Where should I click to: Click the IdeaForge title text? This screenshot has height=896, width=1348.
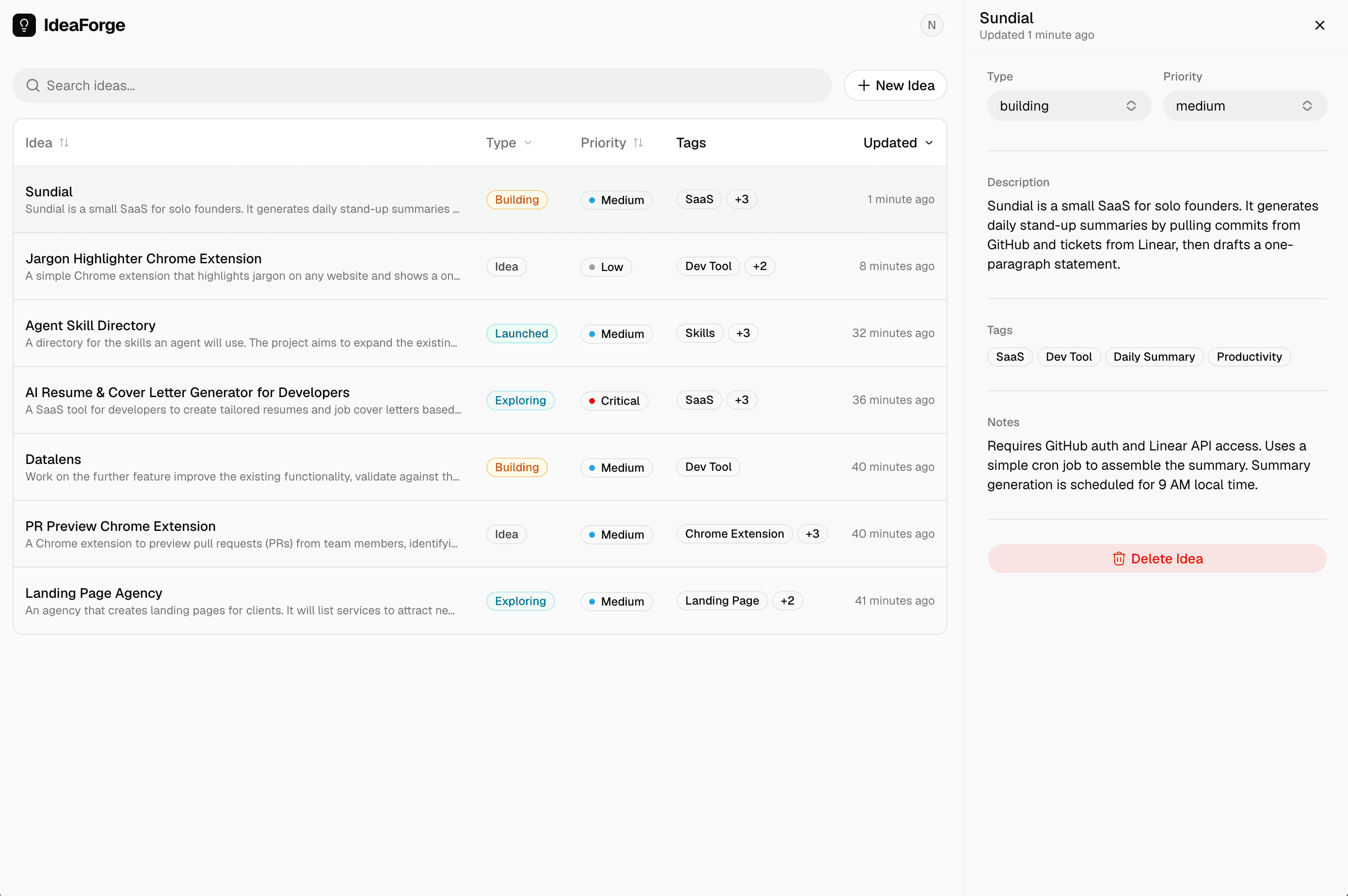point(84,25)
